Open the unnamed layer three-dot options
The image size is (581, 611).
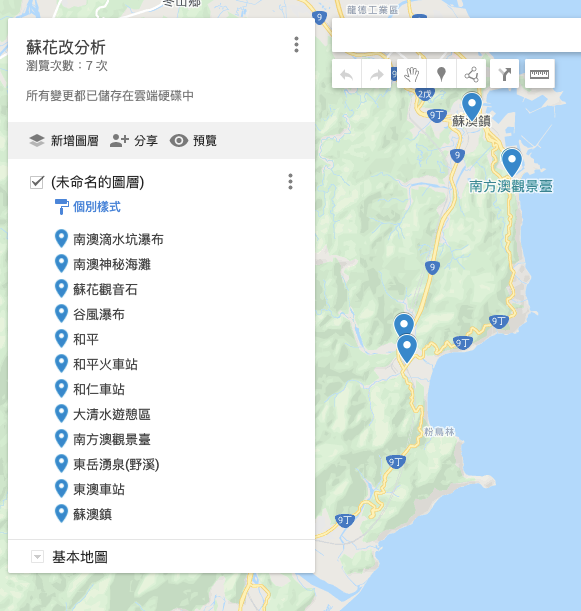290,182
